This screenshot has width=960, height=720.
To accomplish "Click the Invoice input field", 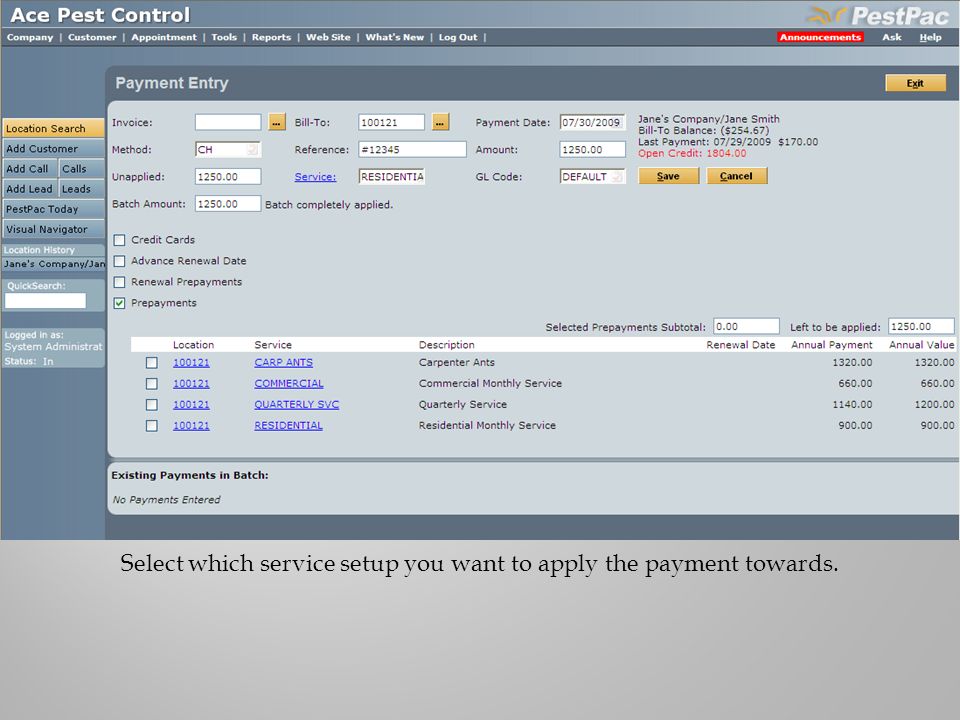I will [228, 122].
